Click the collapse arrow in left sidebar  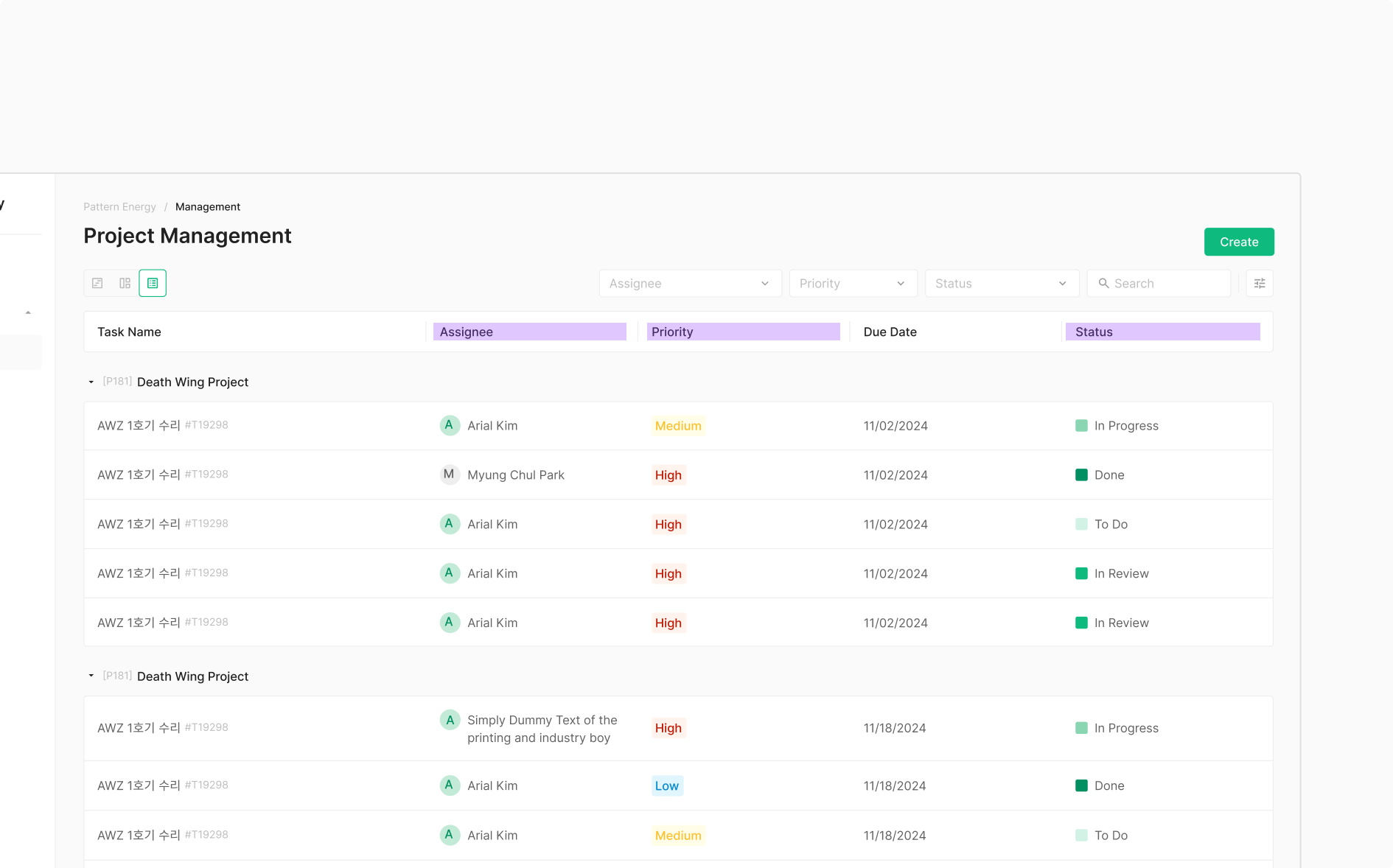(28, 312)
